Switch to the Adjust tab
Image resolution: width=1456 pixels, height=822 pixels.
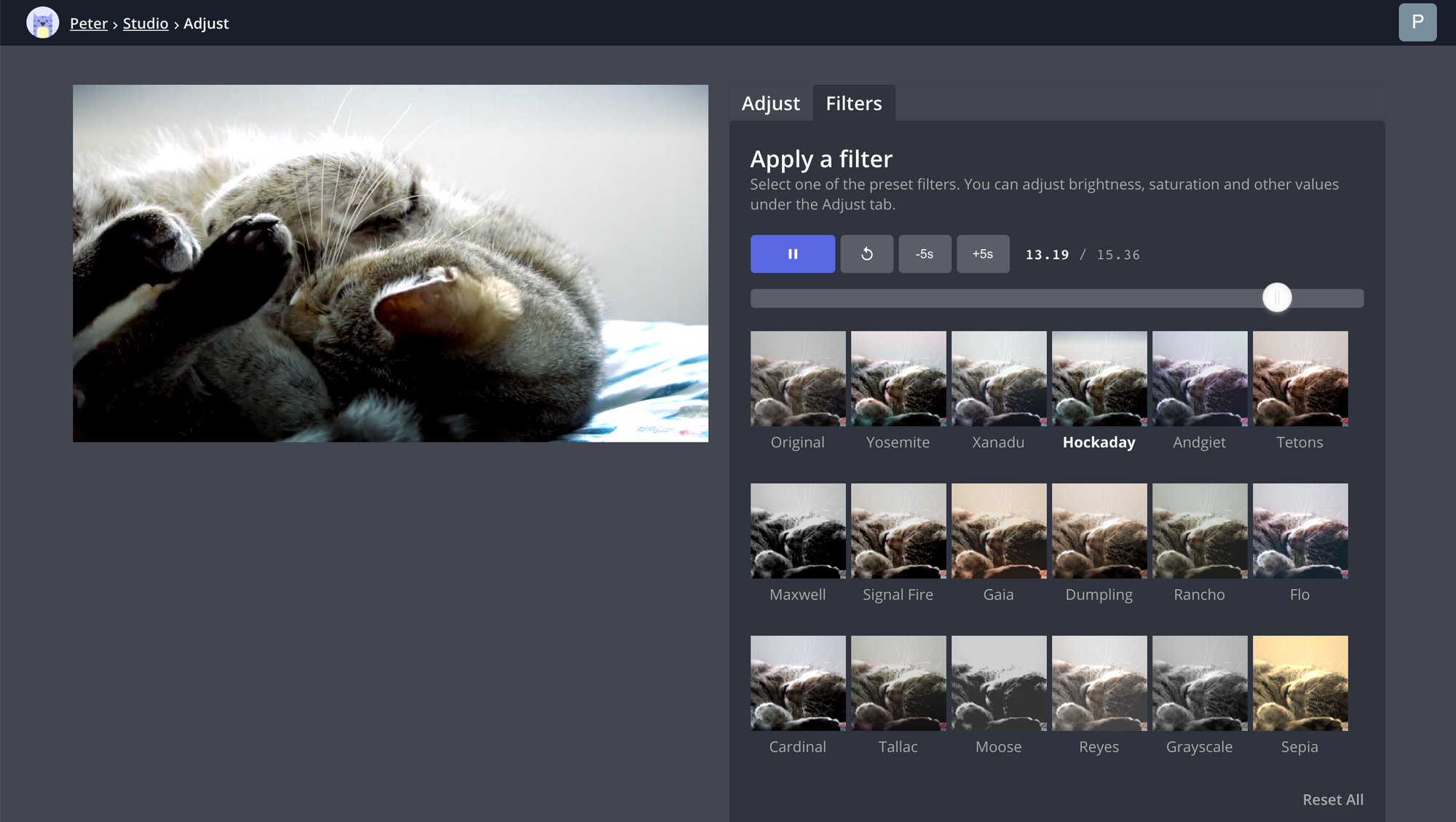(770, 103)
